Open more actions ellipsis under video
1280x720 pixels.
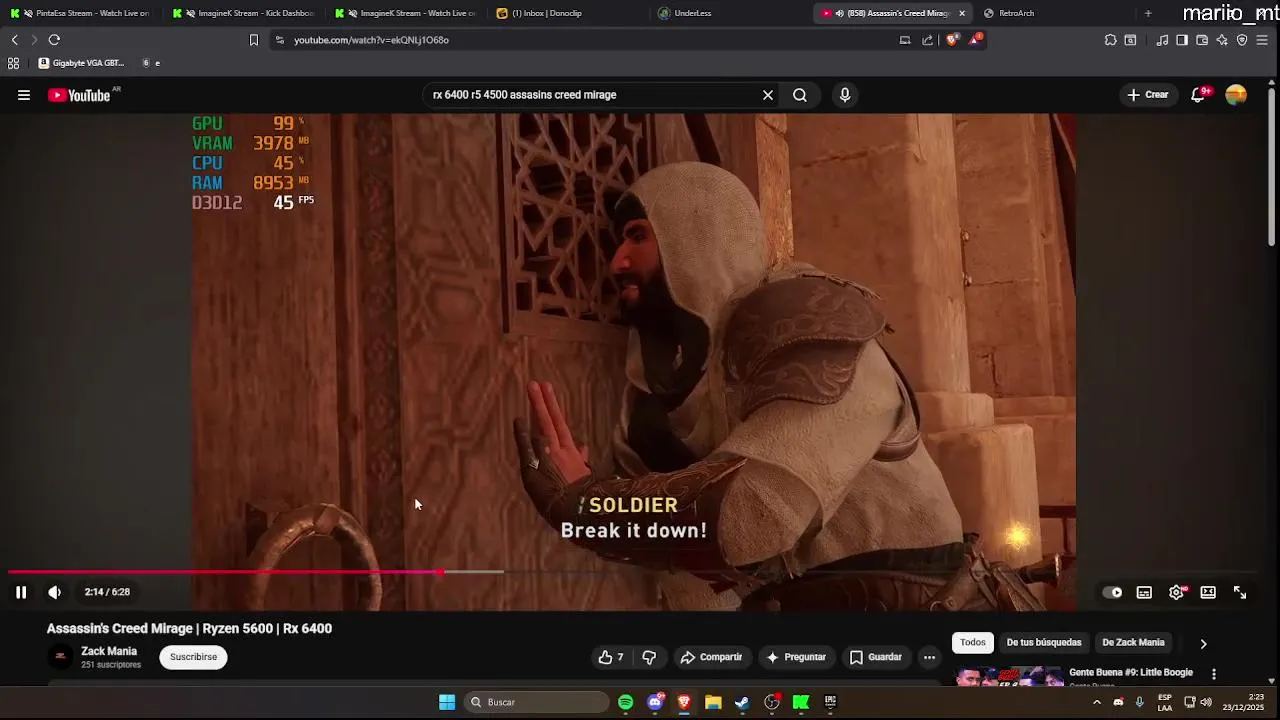[929, 657]
